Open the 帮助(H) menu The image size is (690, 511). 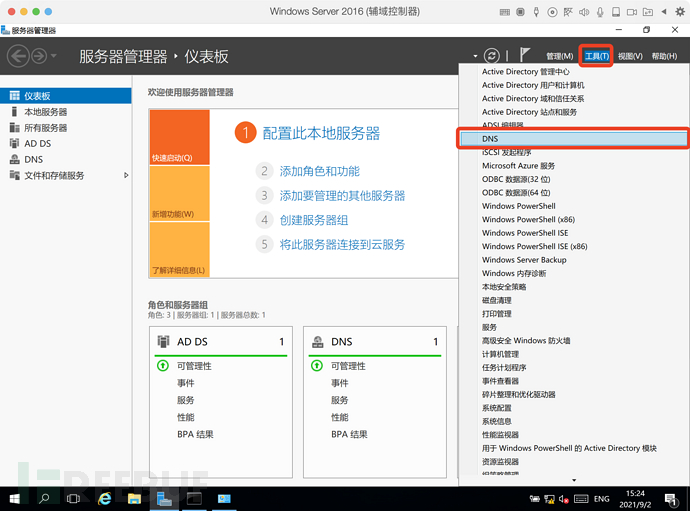(x=664, y=56)
